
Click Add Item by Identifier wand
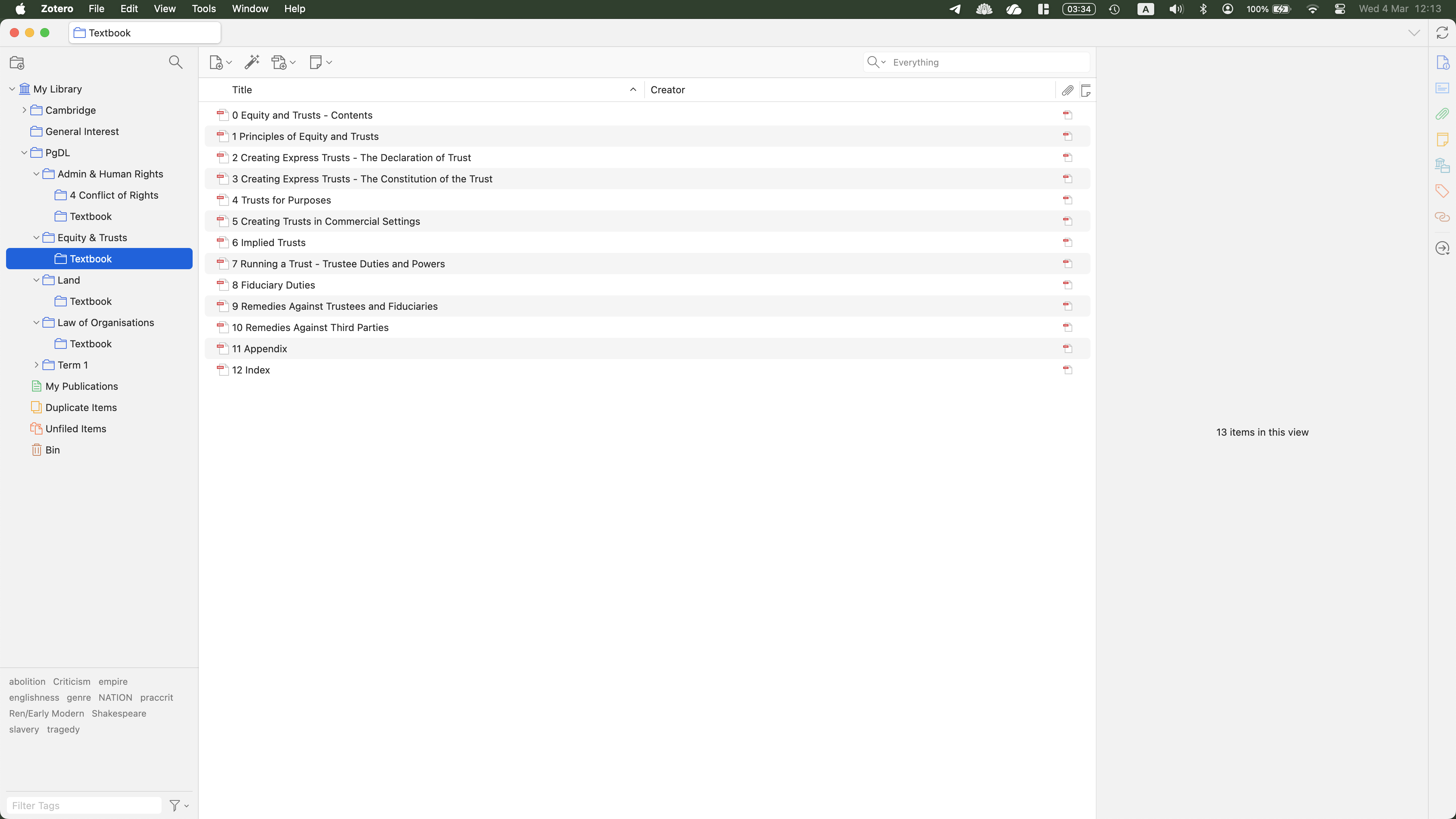[x=251, y=62]
